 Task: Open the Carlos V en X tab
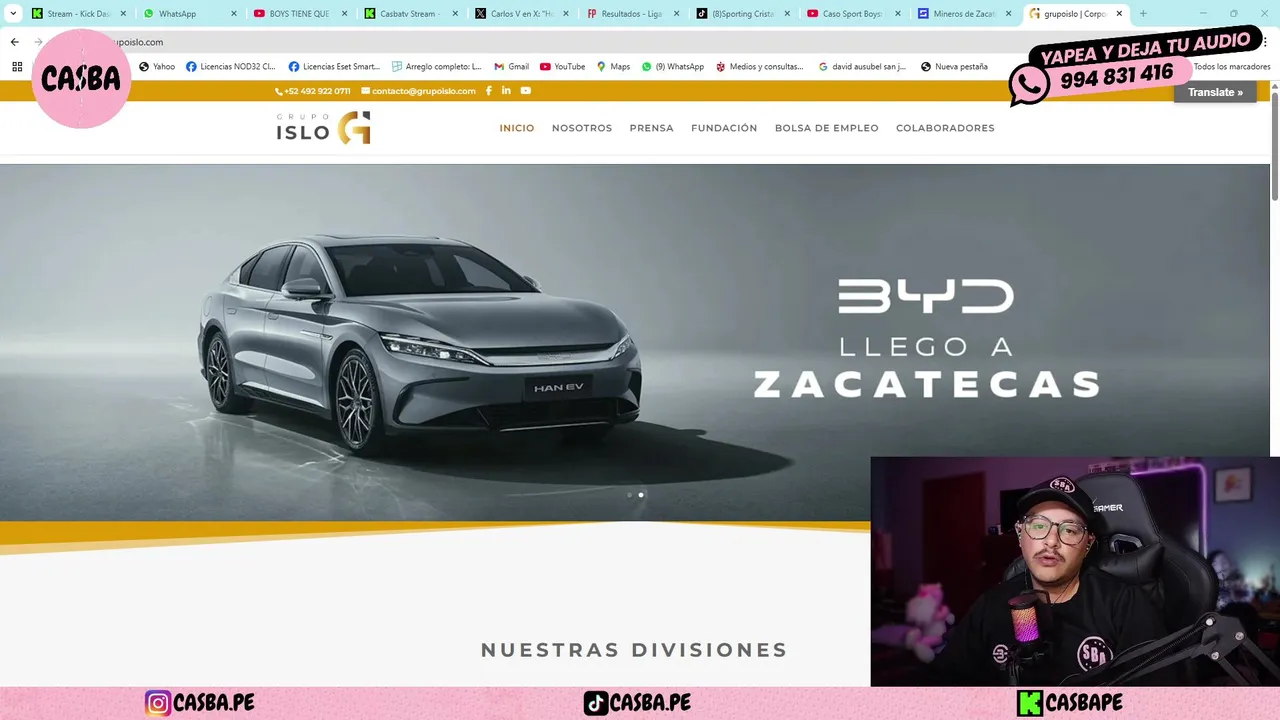pyautogui.click(x=520, y=14)
